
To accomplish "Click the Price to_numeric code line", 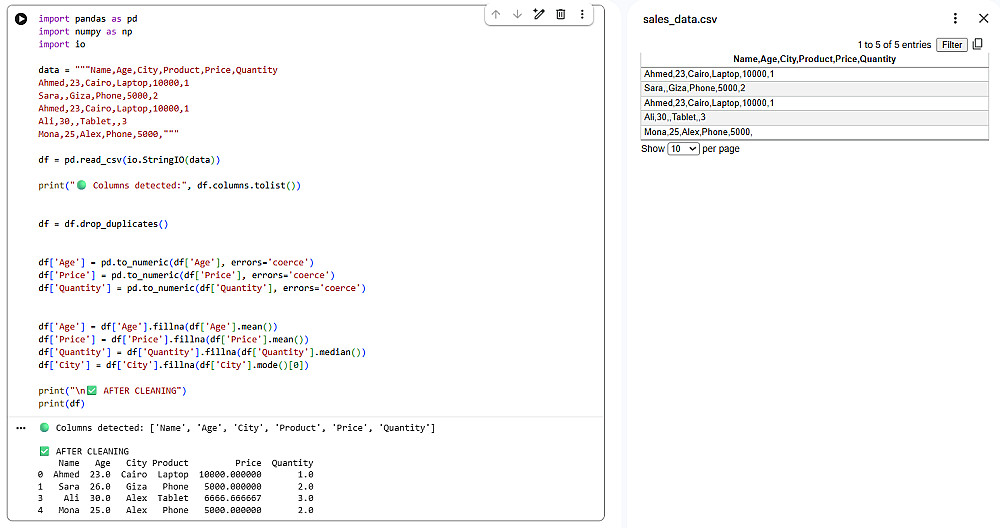I will 186,275.
